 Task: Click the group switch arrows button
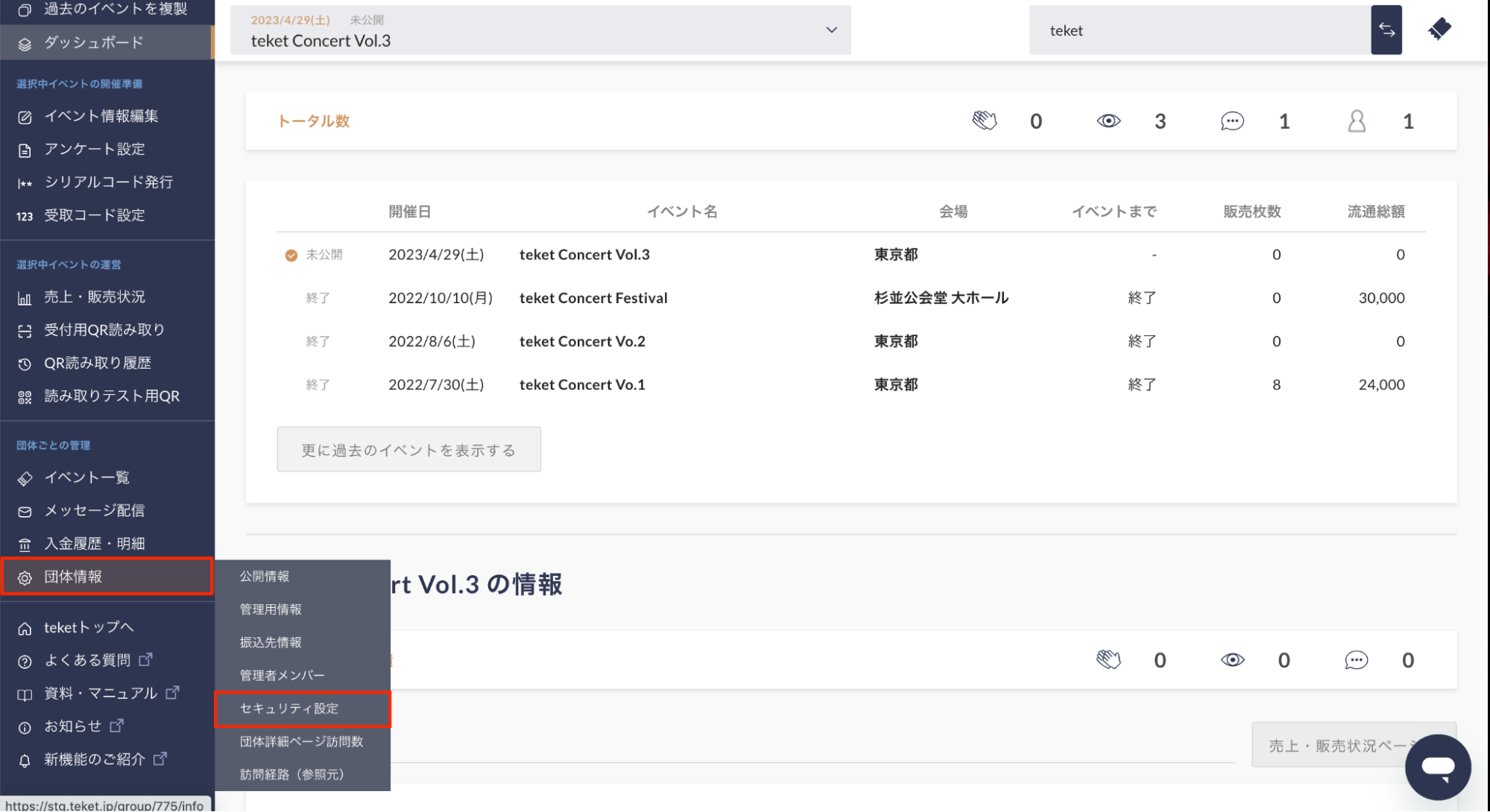pos(1386,30)
